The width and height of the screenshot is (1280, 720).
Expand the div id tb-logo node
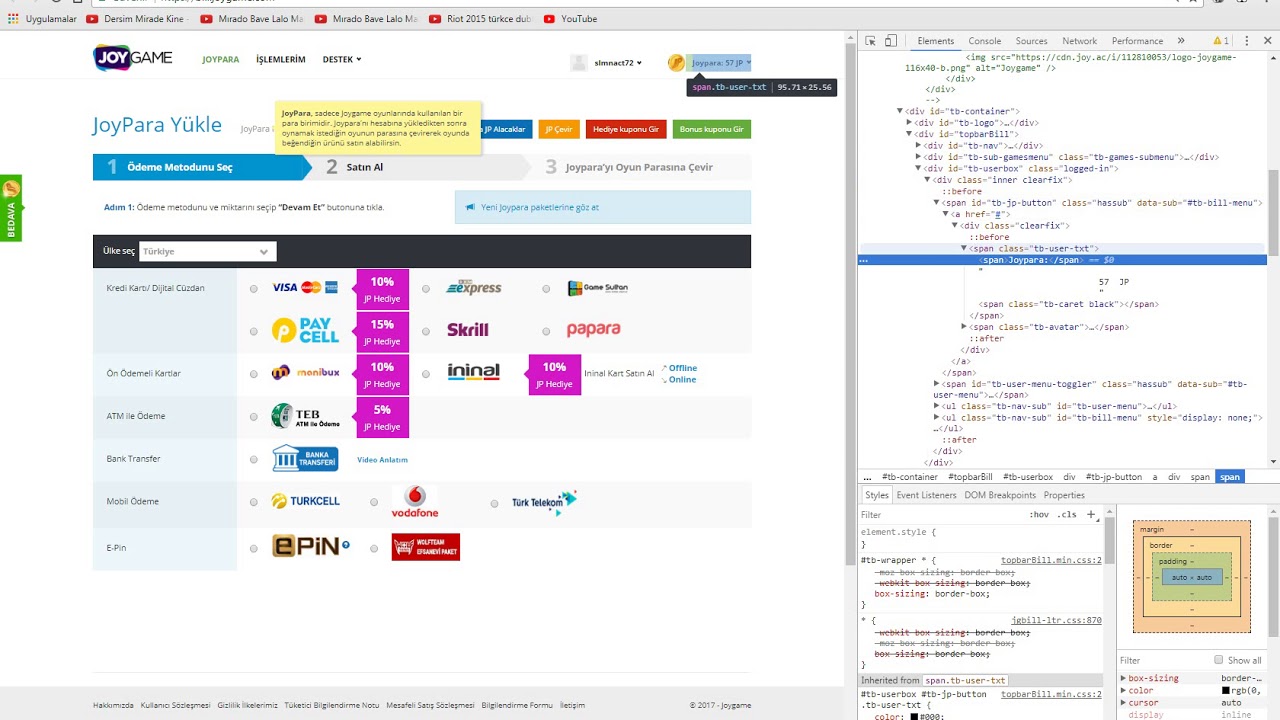[909, 122]
